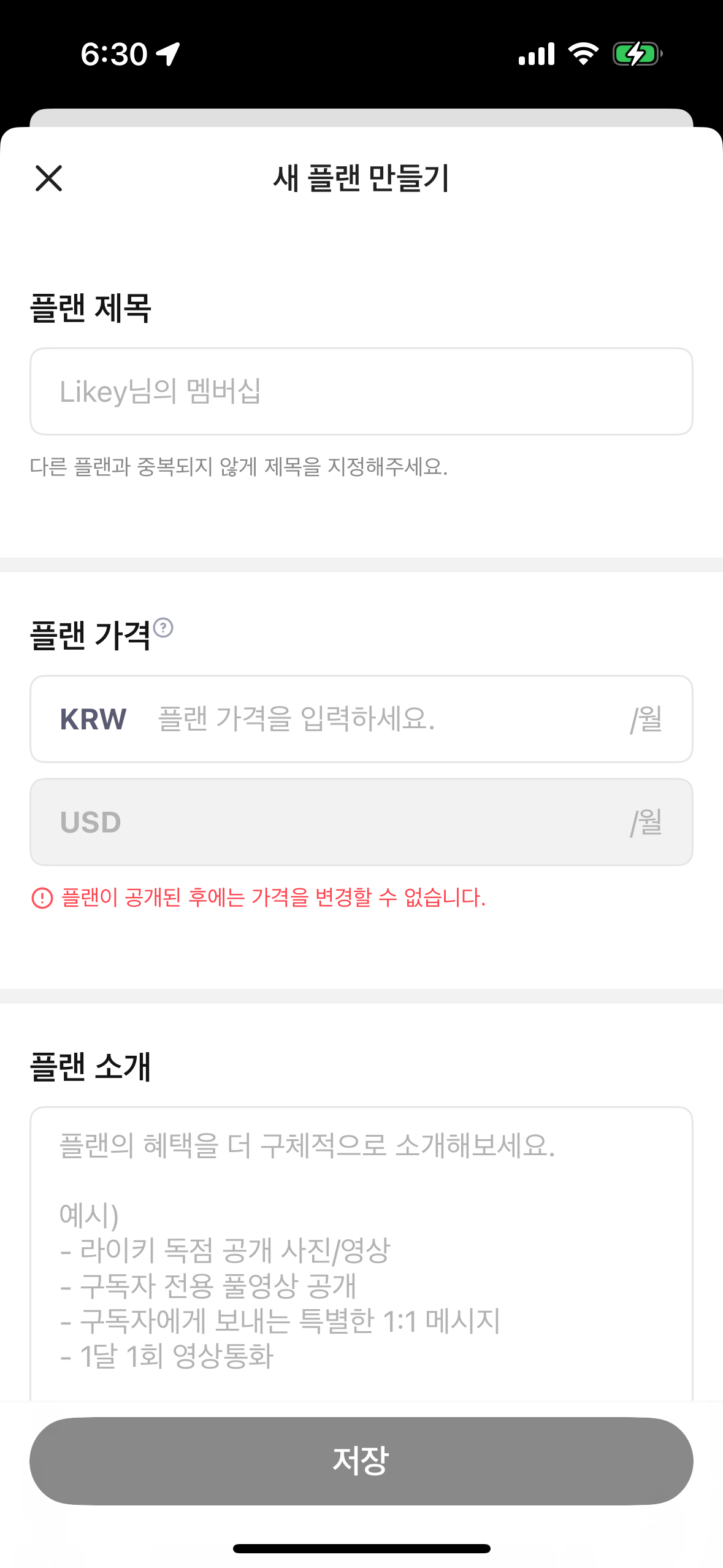Tap the duplicate title hint text
The height and width of the screenshot is (1568, 723).
[239, 467]
